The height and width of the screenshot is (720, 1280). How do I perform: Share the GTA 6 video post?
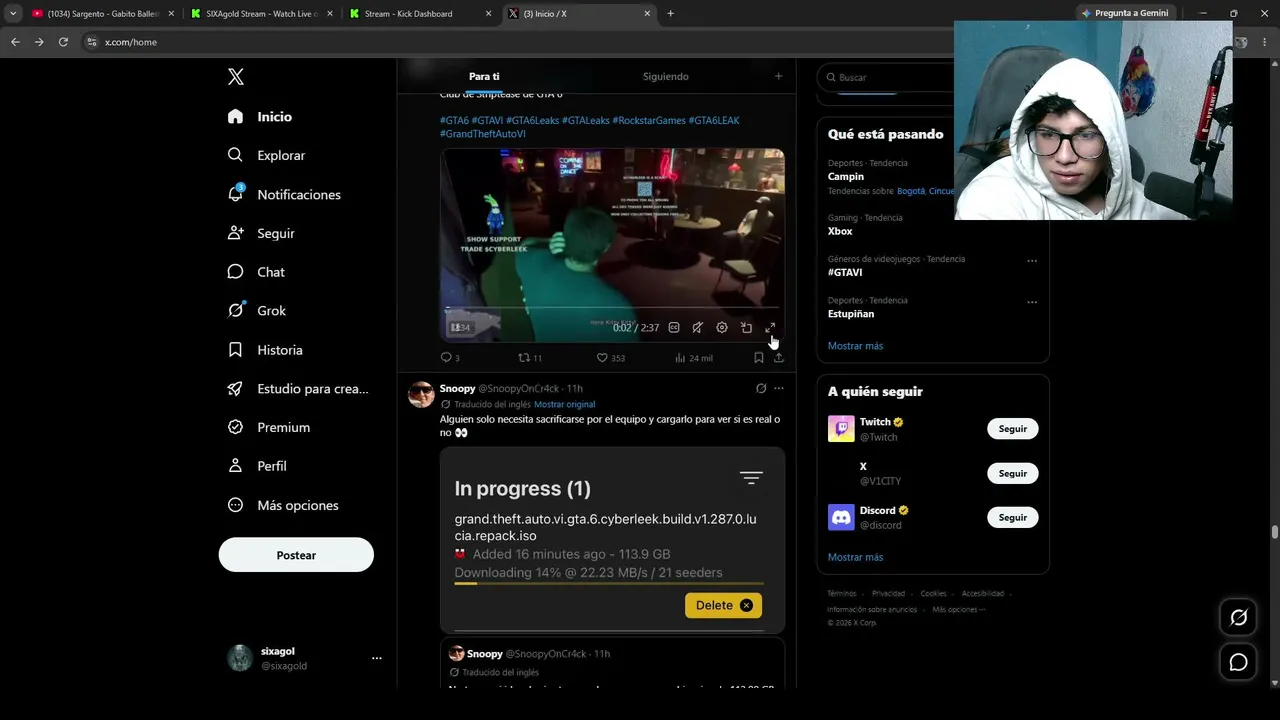pos(778,358)
